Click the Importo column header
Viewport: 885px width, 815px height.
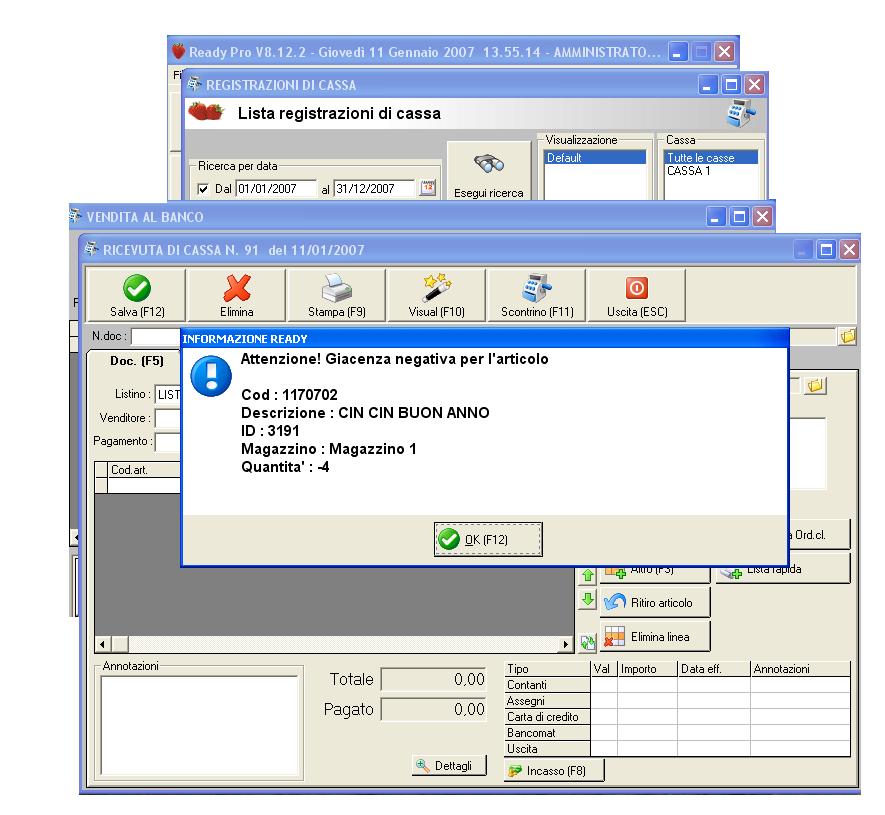click(647, 669)
